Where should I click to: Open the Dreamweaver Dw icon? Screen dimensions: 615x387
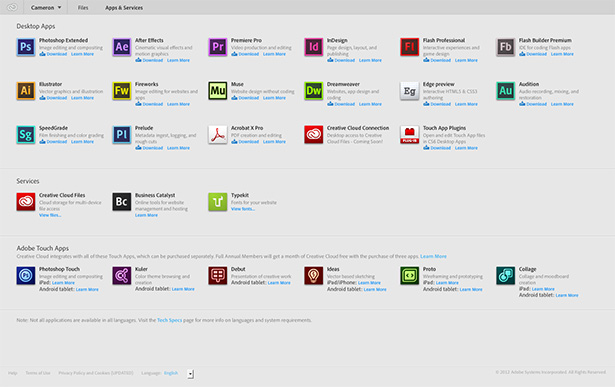(x=313, y=91)
